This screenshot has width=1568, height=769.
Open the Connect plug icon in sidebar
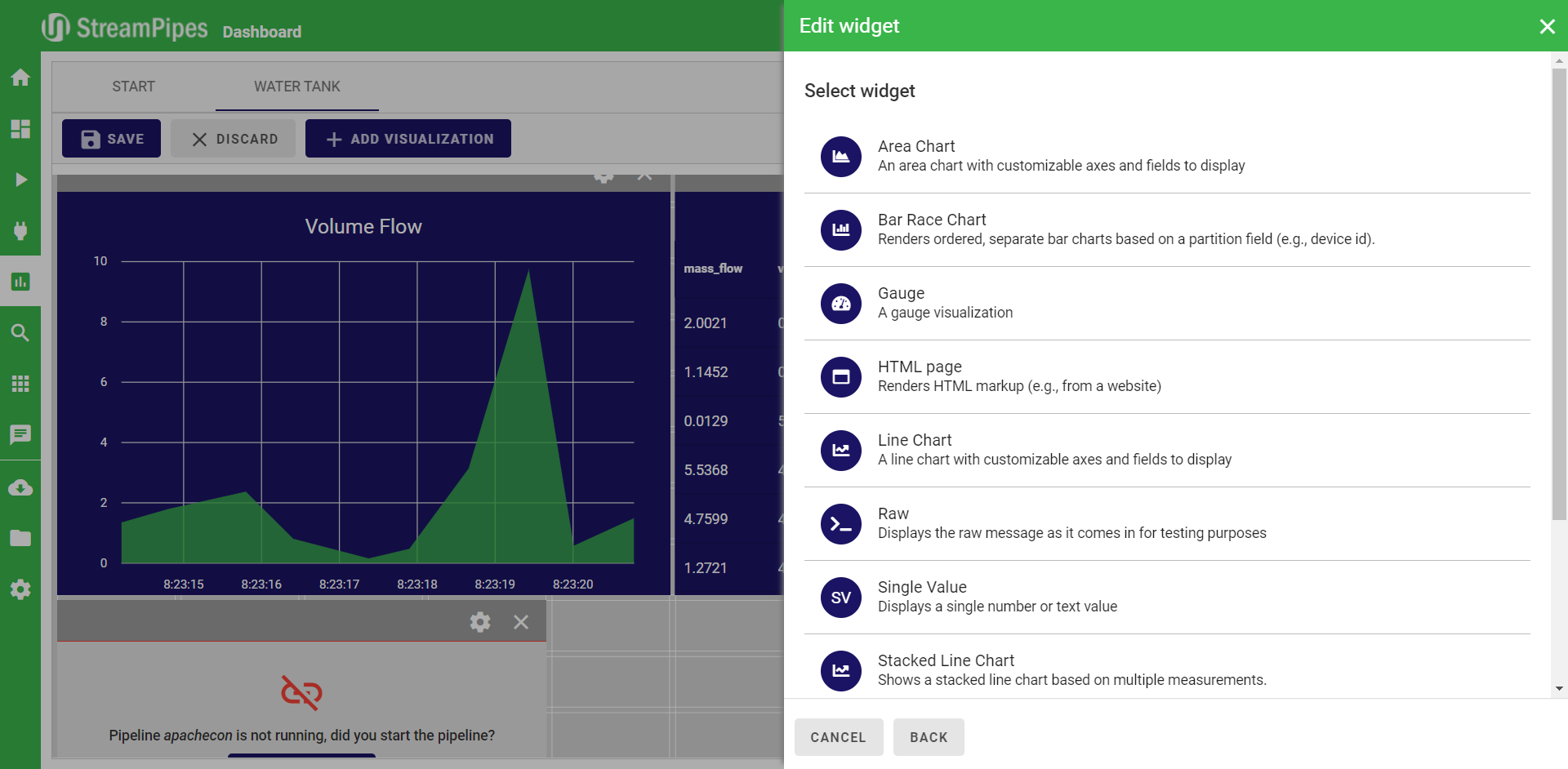tap(20, 230)
